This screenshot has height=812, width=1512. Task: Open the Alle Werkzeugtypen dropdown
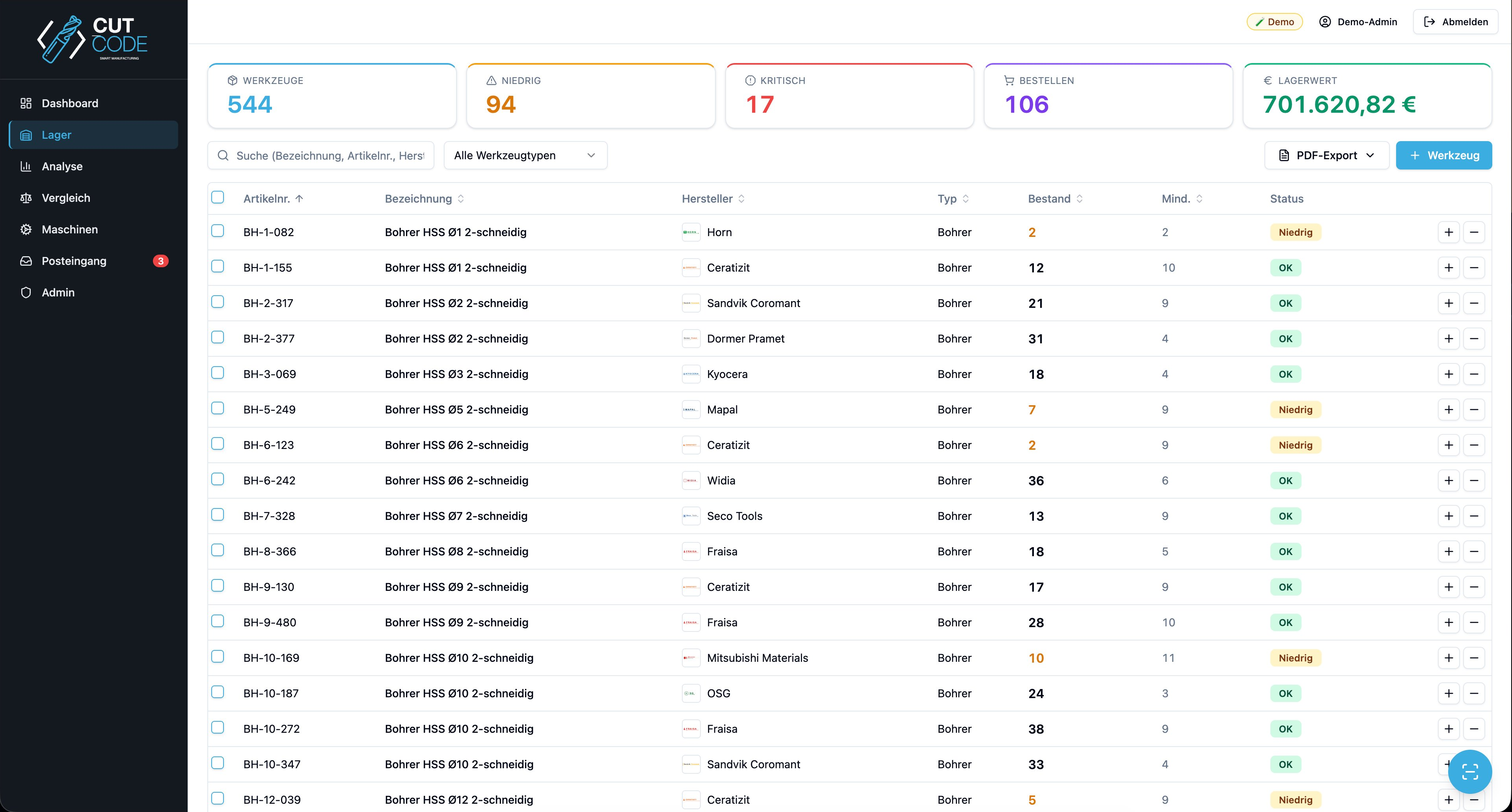click(525, 155)
